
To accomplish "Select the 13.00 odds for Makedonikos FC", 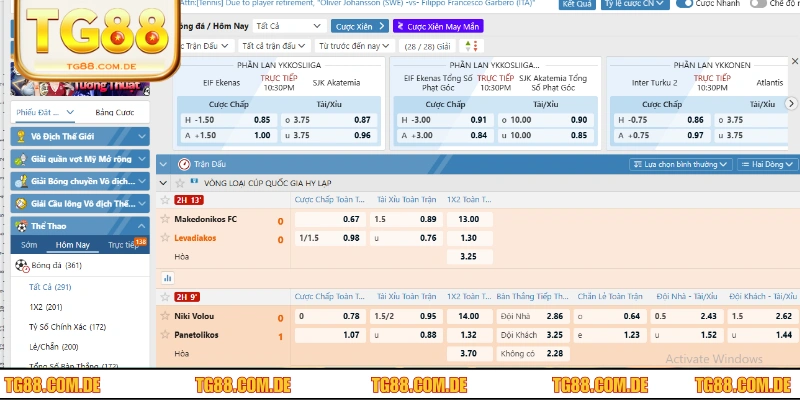I will (x=468, y=219).
